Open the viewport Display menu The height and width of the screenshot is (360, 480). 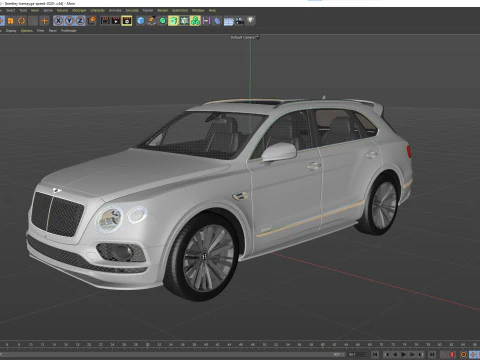point(11,30)
